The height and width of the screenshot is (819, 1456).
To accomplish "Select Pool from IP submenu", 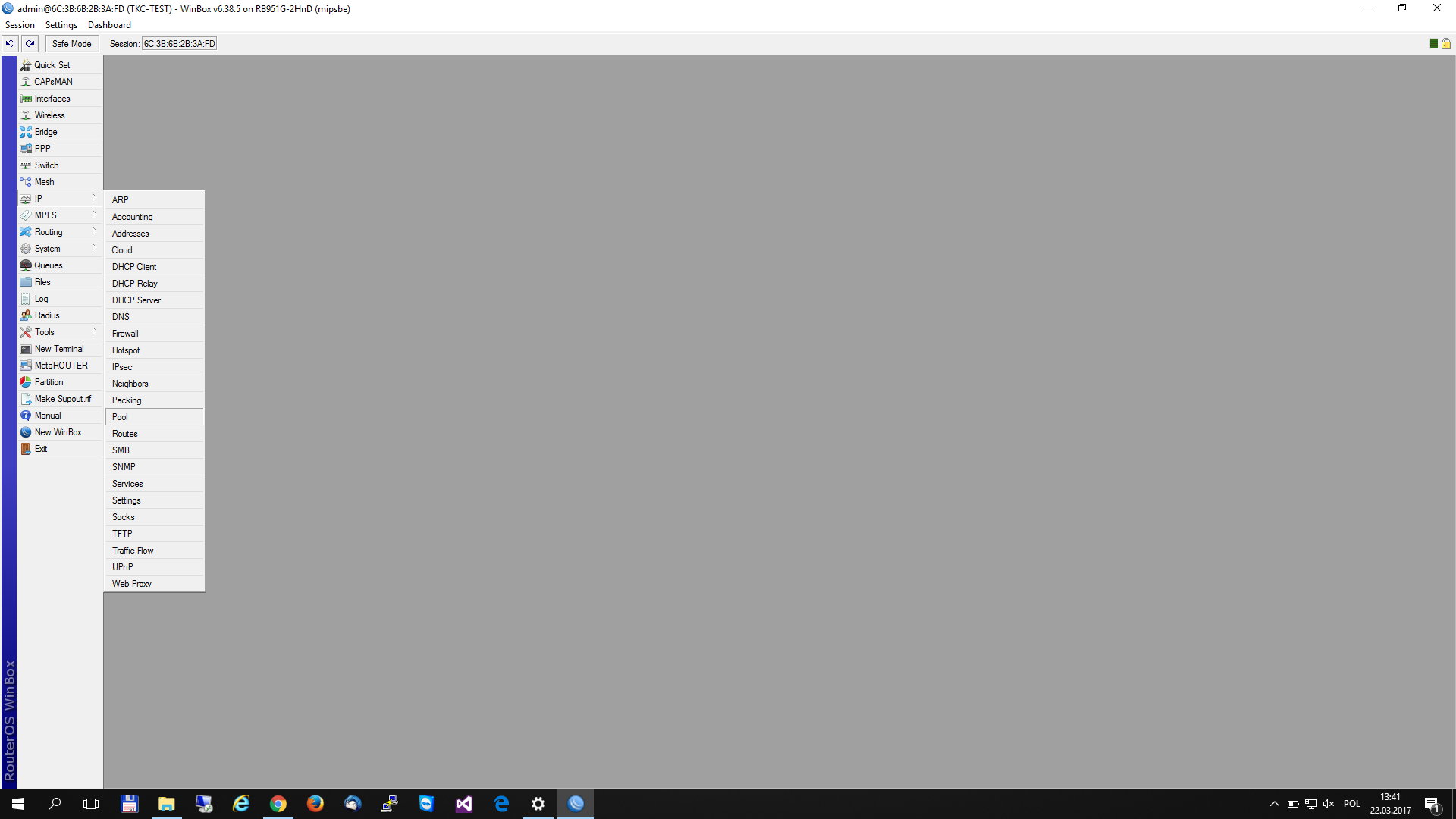I will (x=155, y=417).
